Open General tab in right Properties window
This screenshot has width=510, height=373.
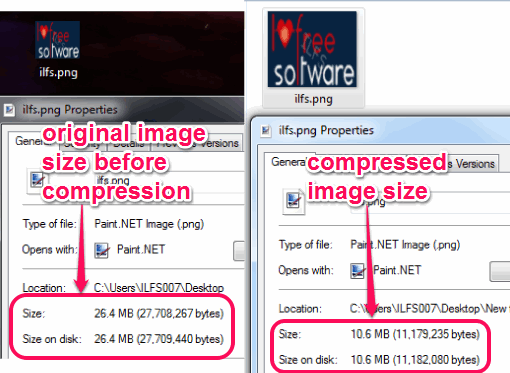(x=289, y=162)
